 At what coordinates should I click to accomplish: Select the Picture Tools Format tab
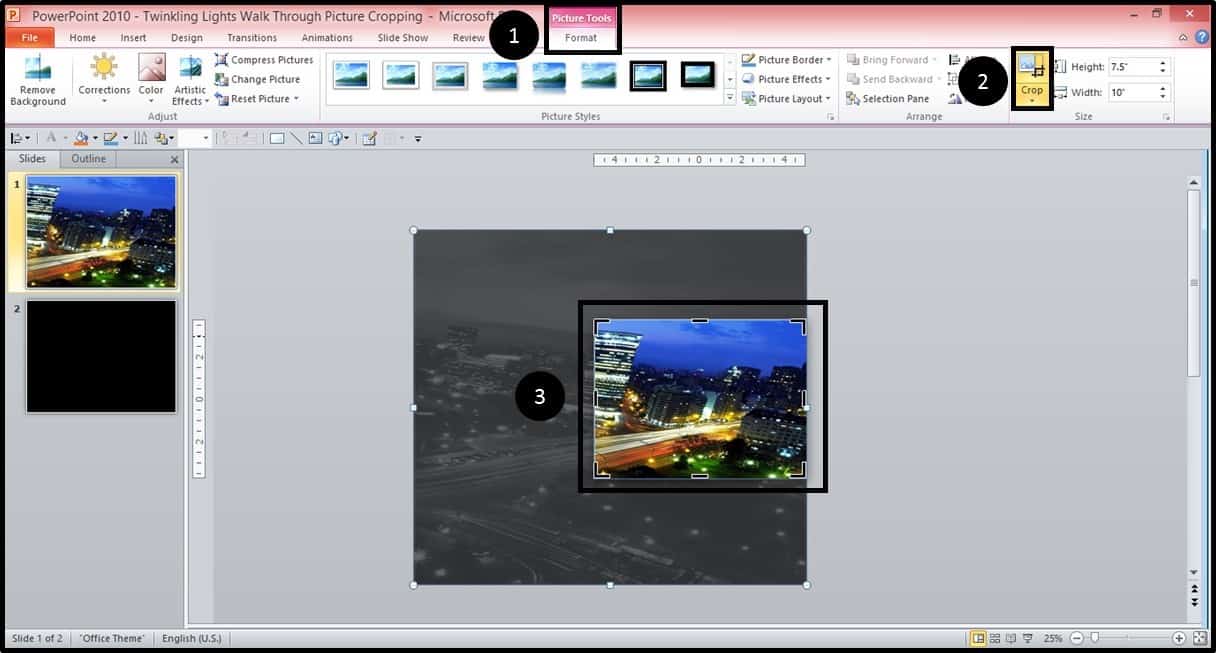click(581, 38)
